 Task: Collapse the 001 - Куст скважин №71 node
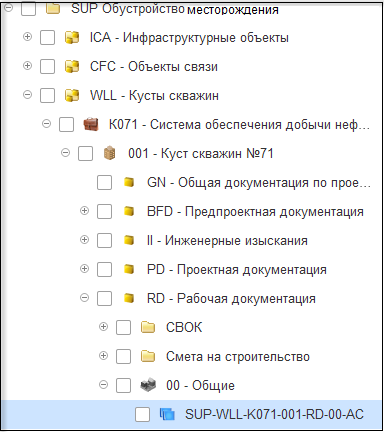click(65, 152)
